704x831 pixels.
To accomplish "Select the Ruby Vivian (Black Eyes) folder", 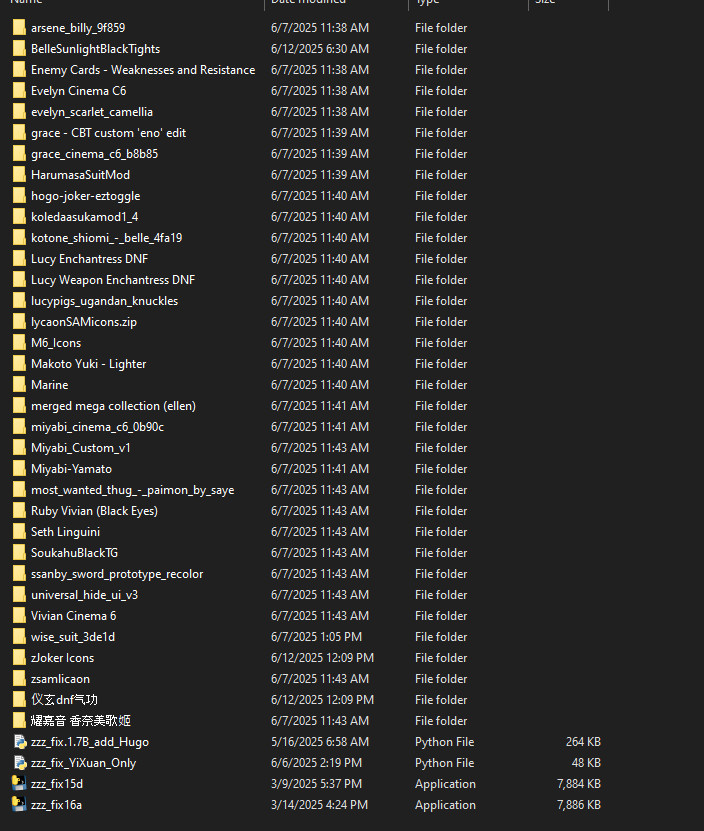I will (94, 511).
